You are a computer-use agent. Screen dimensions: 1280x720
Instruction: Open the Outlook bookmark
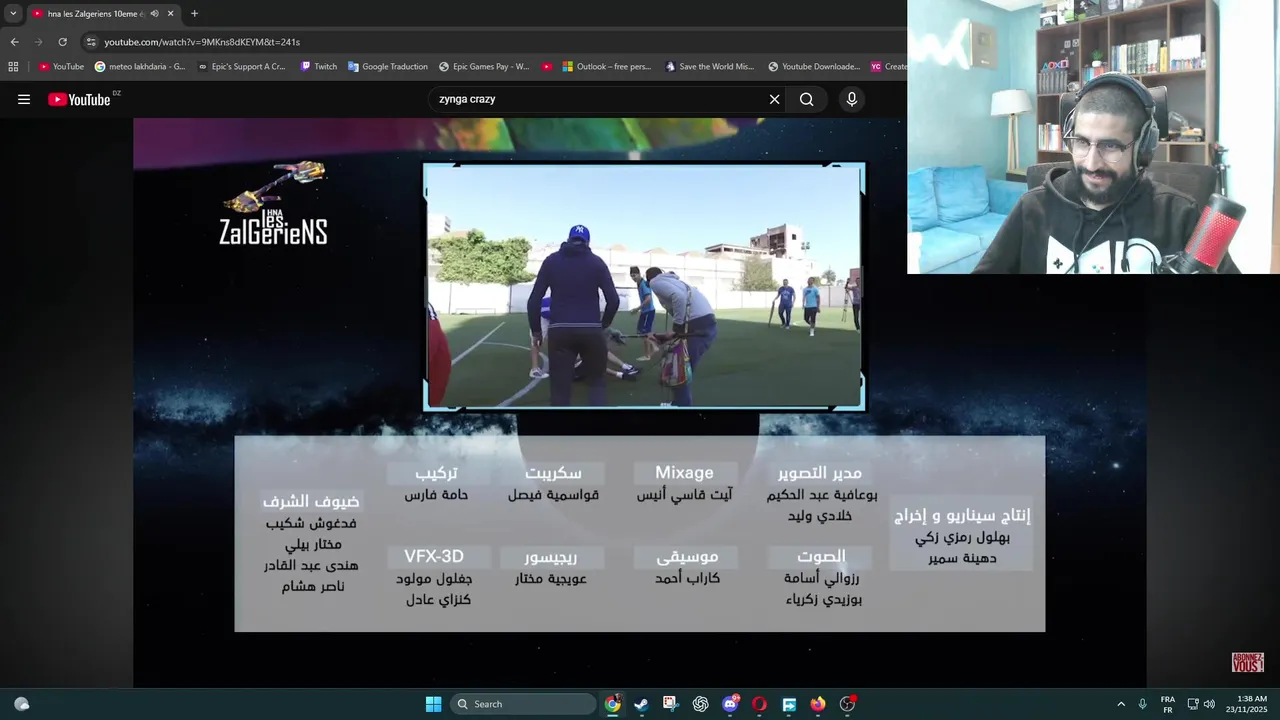(606, 67)
